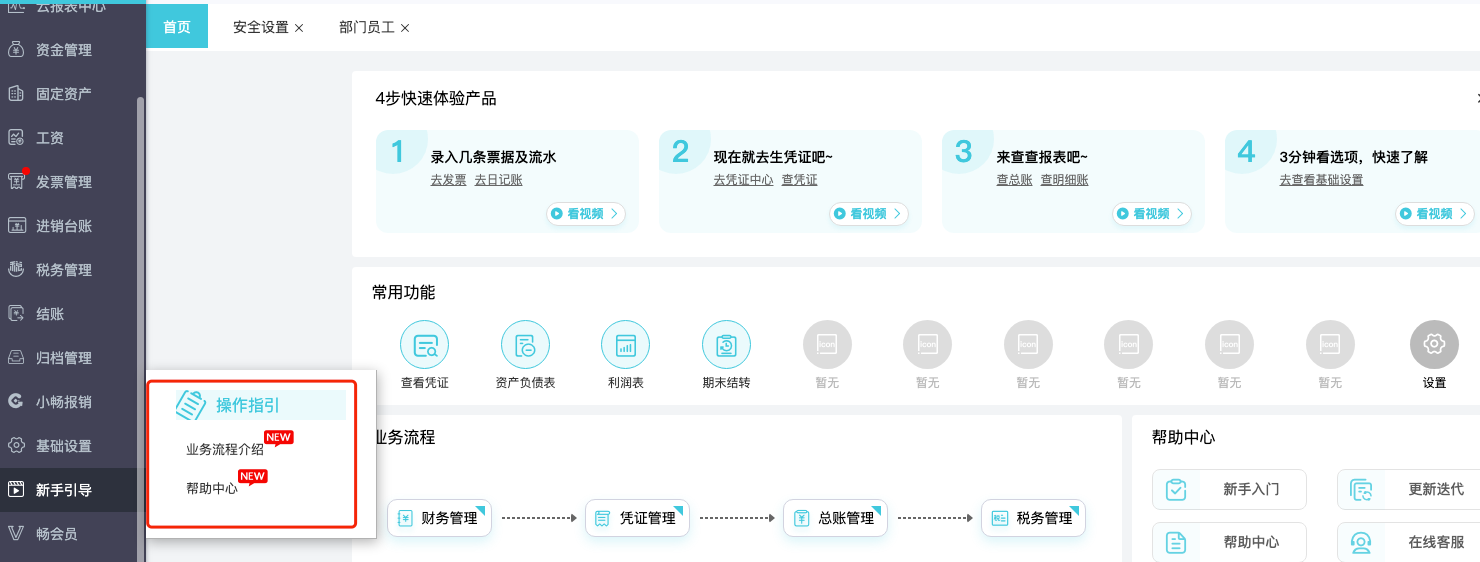The width and height of the screenshot is (1480, 562).
Task: Close the 部门员工 tab
Action: (405, 28)
